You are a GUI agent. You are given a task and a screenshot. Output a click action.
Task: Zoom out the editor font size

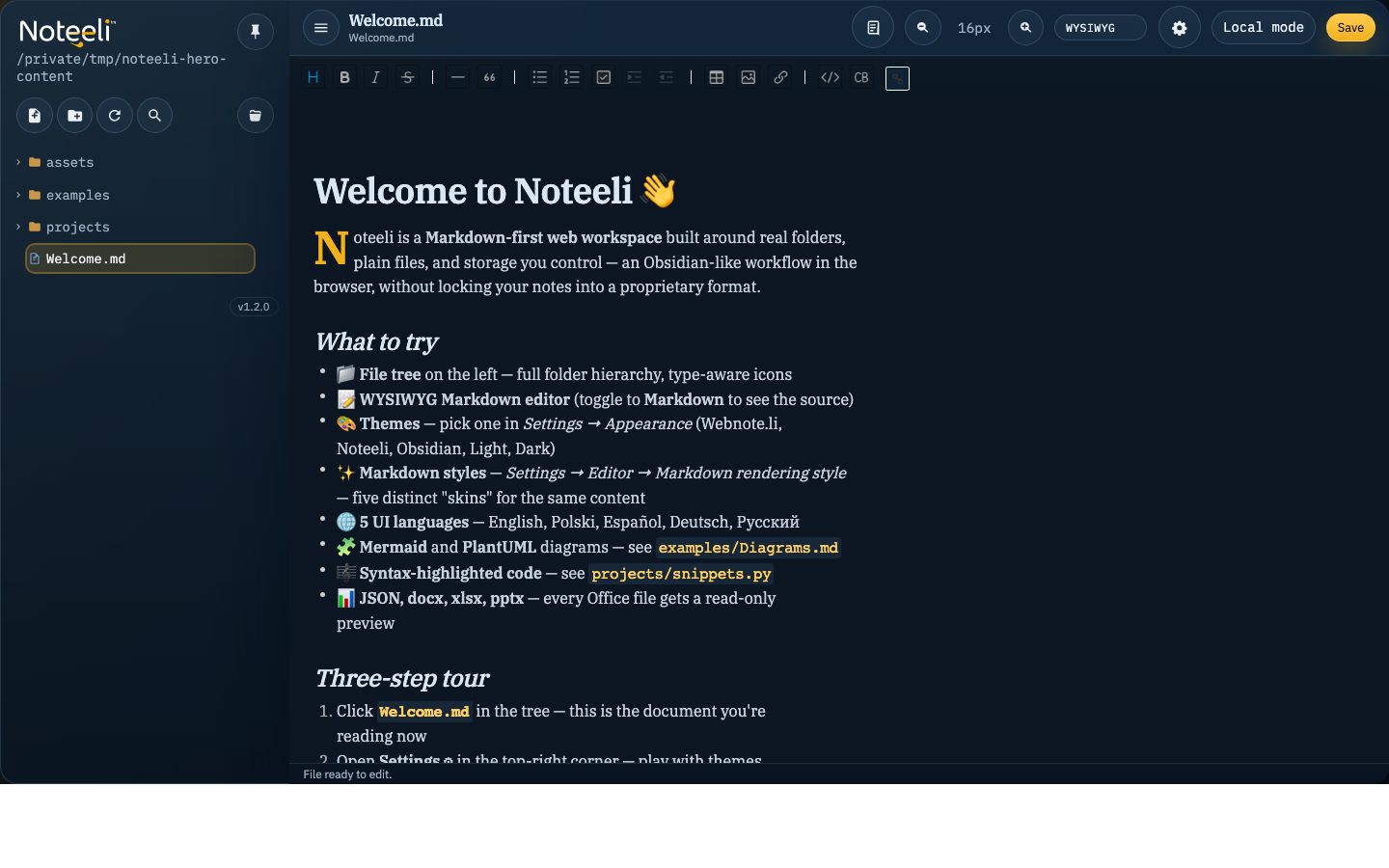coord(923,28)
